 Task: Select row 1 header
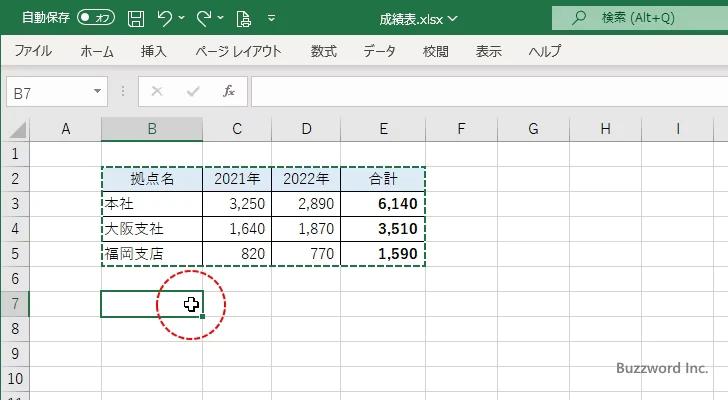[15, 154]
